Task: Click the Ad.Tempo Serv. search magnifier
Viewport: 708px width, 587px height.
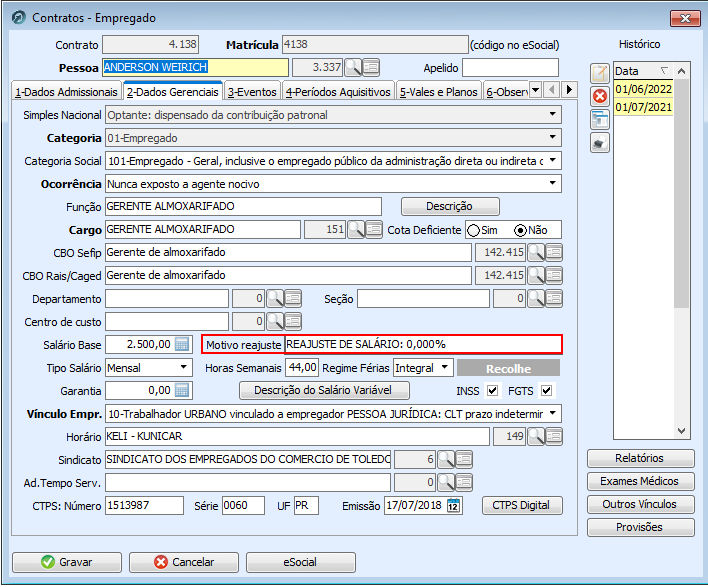Action: [446, 483]
